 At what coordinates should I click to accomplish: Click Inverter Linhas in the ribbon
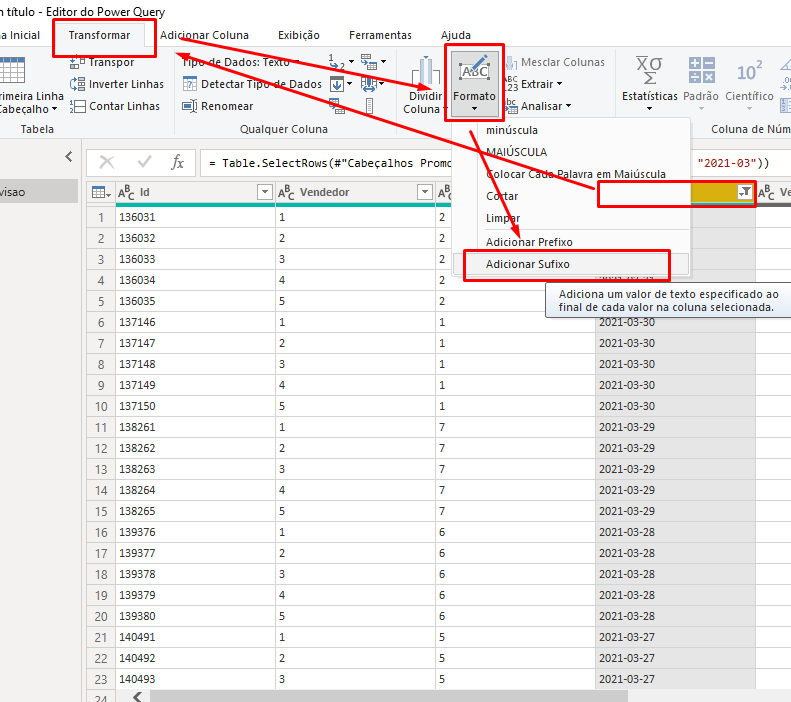click(x=117, y=84)
